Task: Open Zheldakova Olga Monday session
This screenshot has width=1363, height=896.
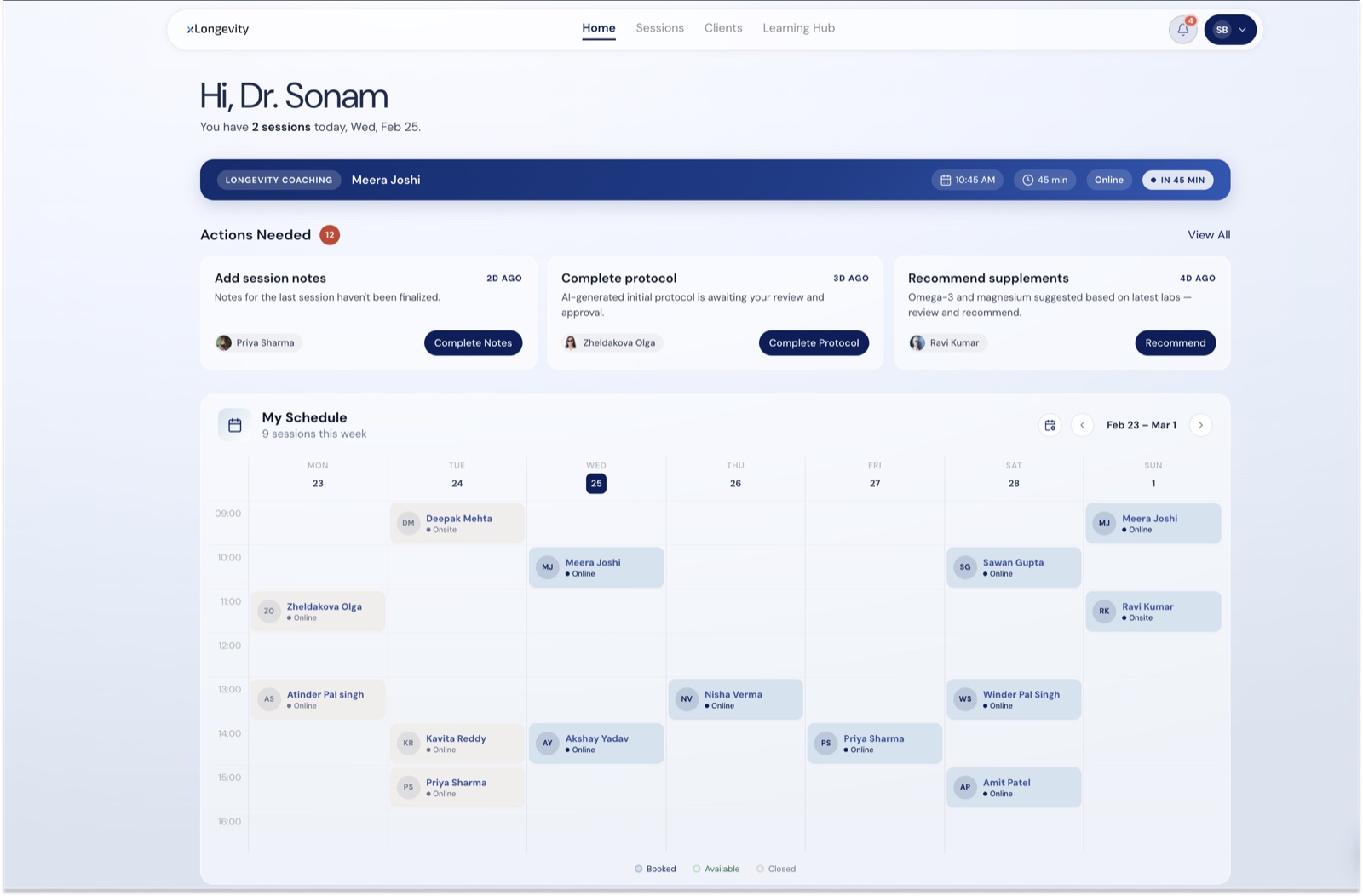Action: pos(318,612)
